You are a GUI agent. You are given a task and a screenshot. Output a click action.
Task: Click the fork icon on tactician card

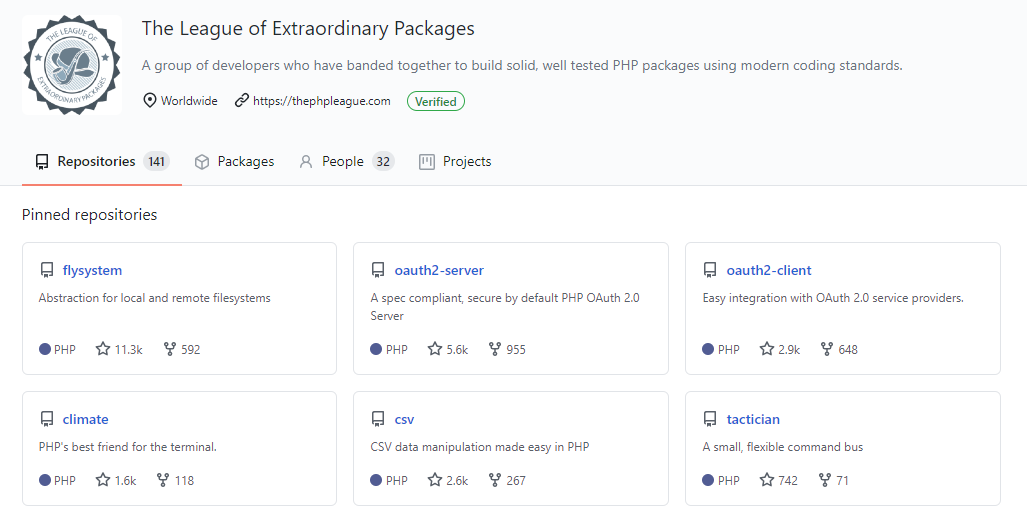tap(825, 480)
